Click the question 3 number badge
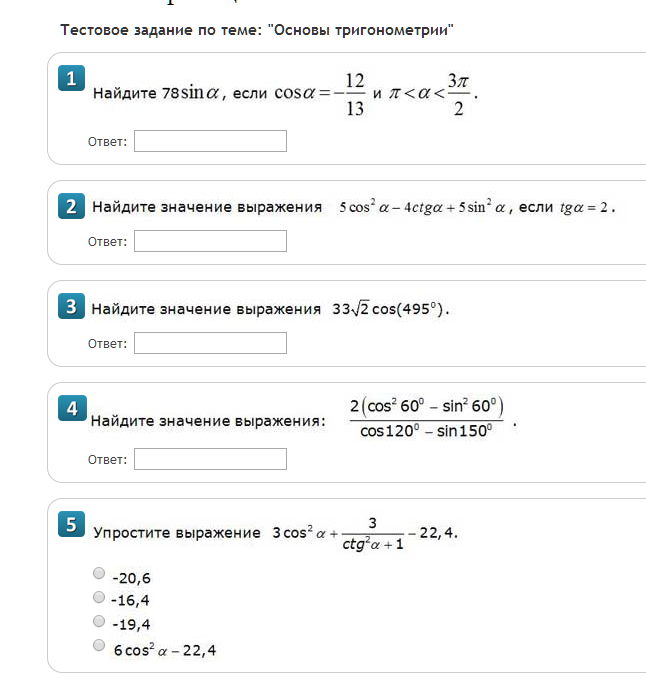Viewport: 646px width, 688px height. click(x=71, y=307)
